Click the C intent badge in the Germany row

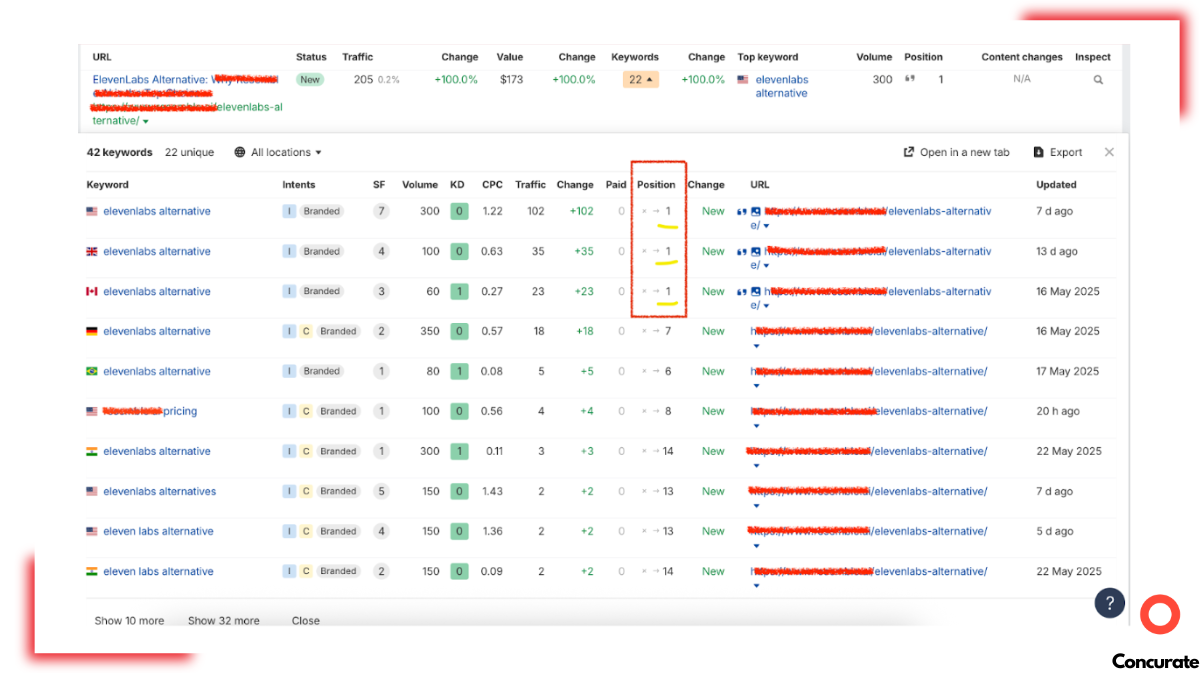306,331
